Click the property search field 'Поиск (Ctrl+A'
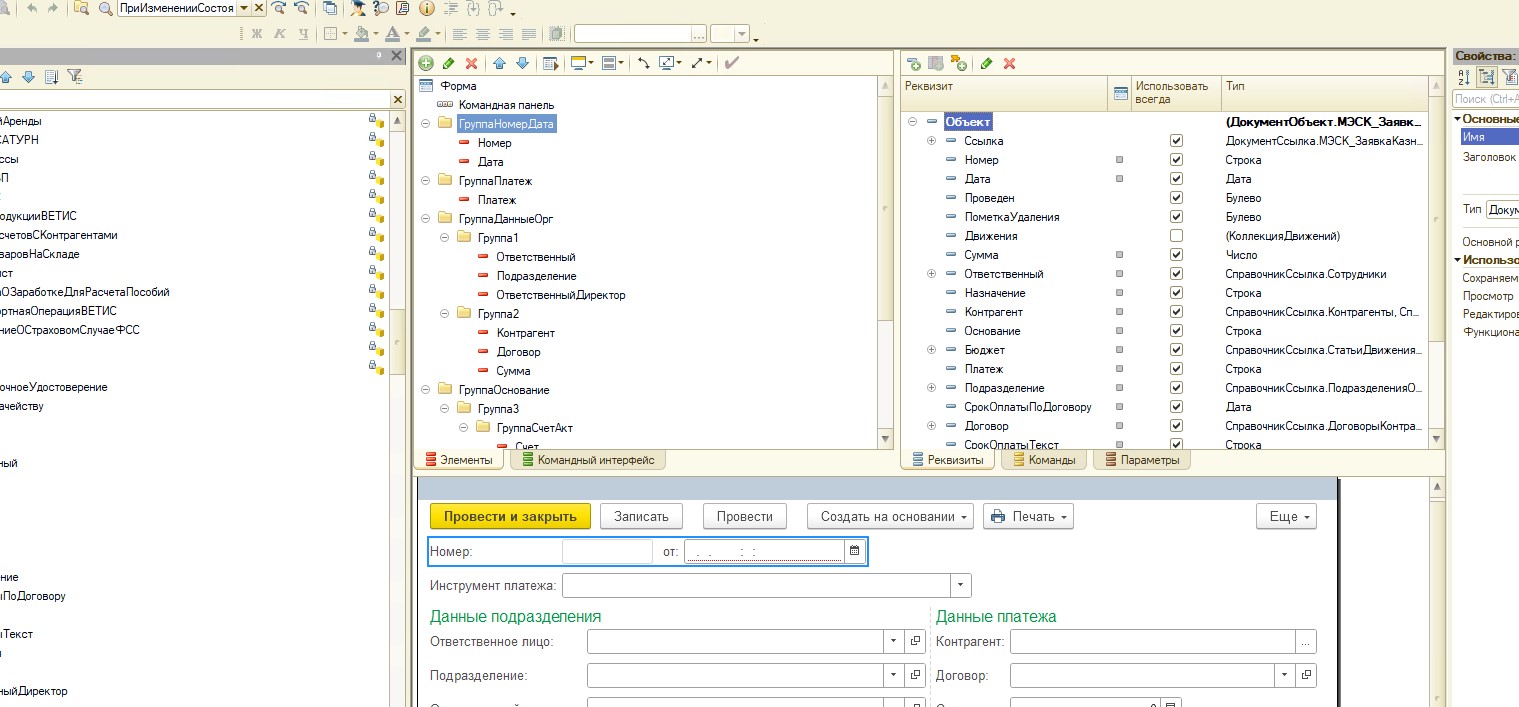 (1485, 99)
